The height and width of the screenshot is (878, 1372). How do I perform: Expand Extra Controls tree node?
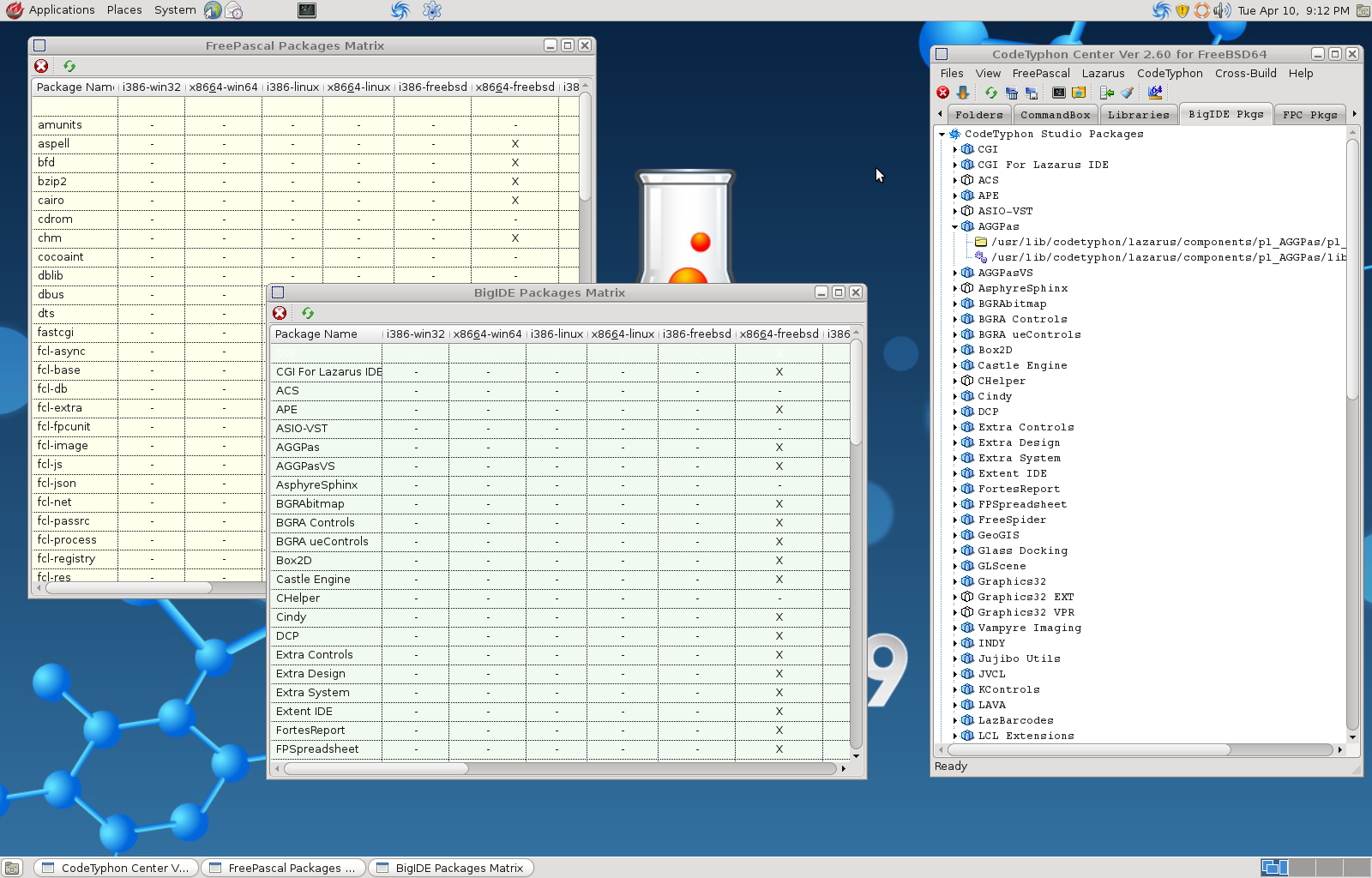click(954, 427)
